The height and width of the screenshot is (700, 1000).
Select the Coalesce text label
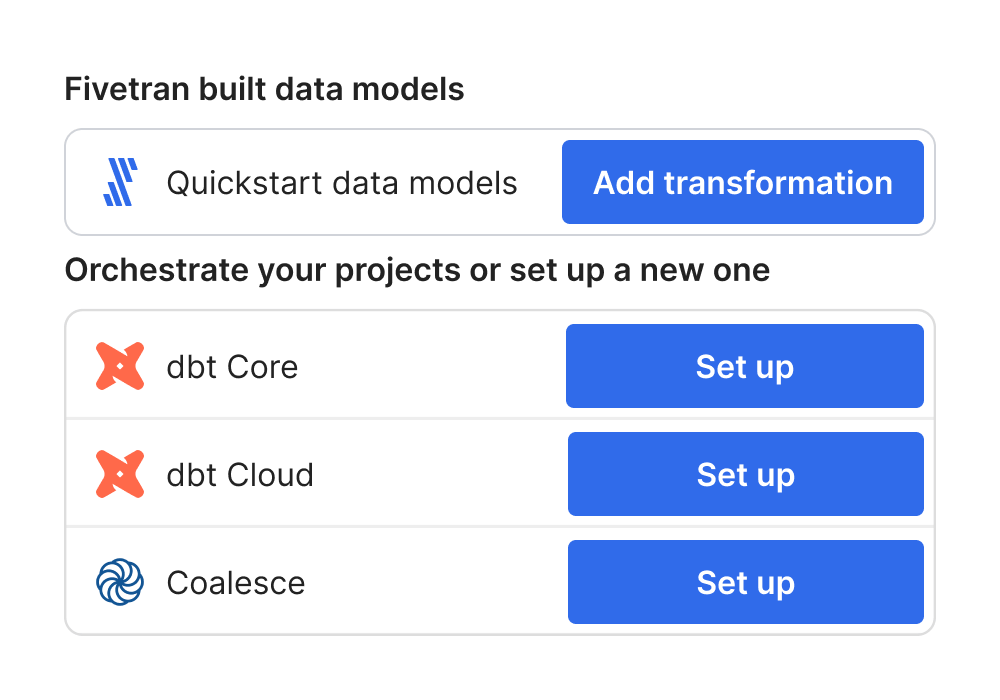click(236, 583)
